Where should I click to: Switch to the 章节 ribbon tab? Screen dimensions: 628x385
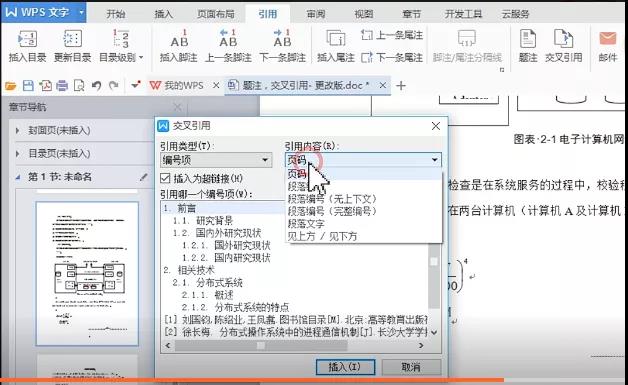pyautogui.click(x=412, y=14)
